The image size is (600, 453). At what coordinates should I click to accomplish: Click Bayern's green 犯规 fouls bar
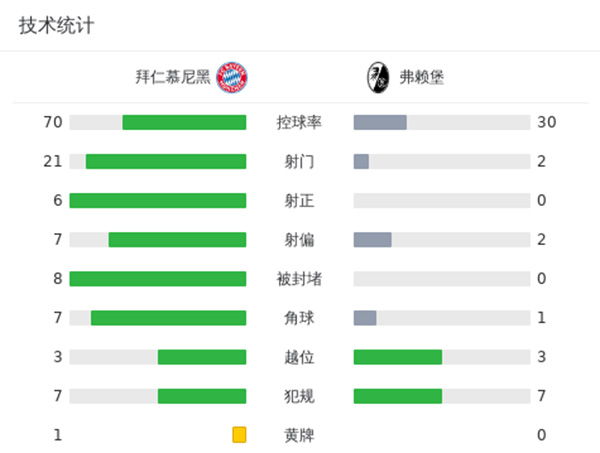(202, 396)
